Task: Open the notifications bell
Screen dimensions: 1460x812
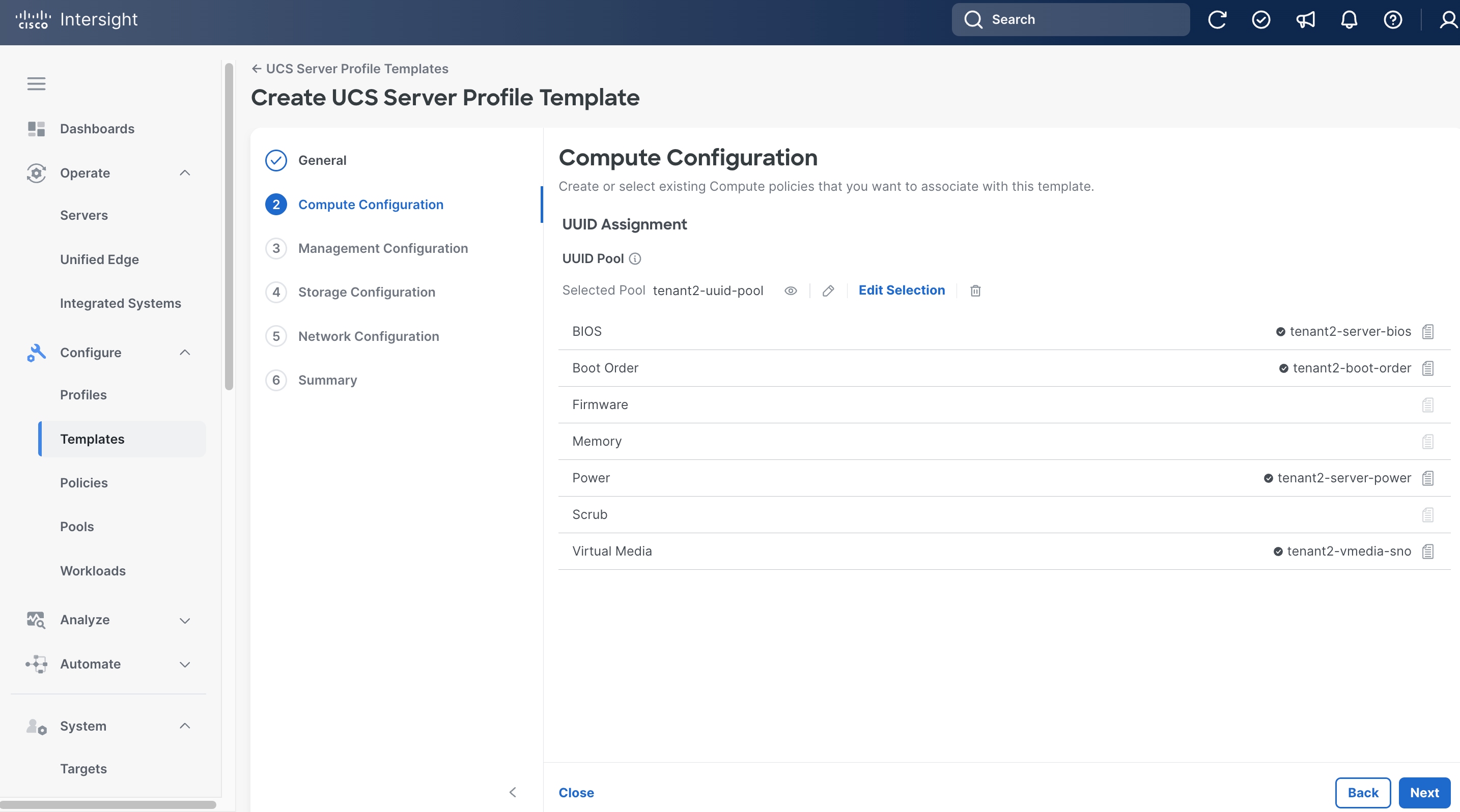Action: pos(1349,20)
